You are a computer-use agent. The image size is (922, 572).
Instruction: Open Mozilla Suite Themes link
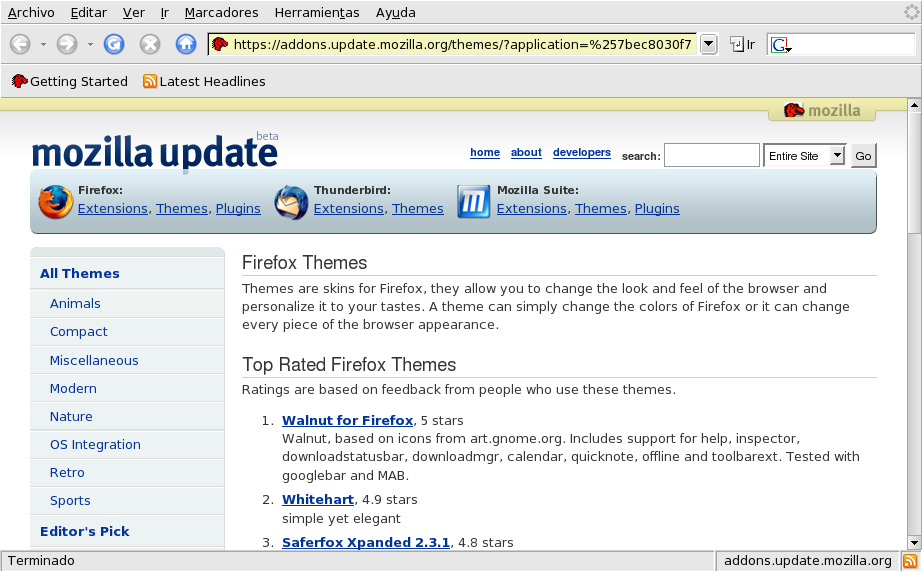601,209
